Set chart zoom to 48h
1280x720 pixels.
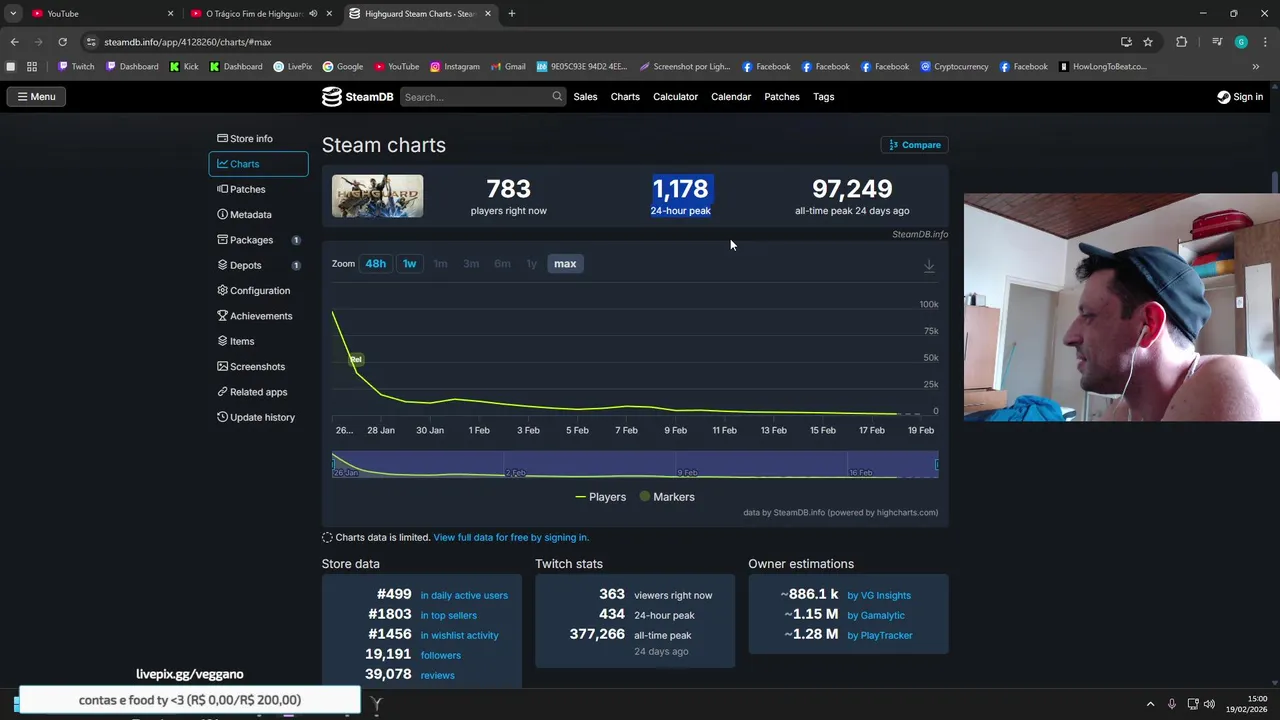tap(375, 264)
